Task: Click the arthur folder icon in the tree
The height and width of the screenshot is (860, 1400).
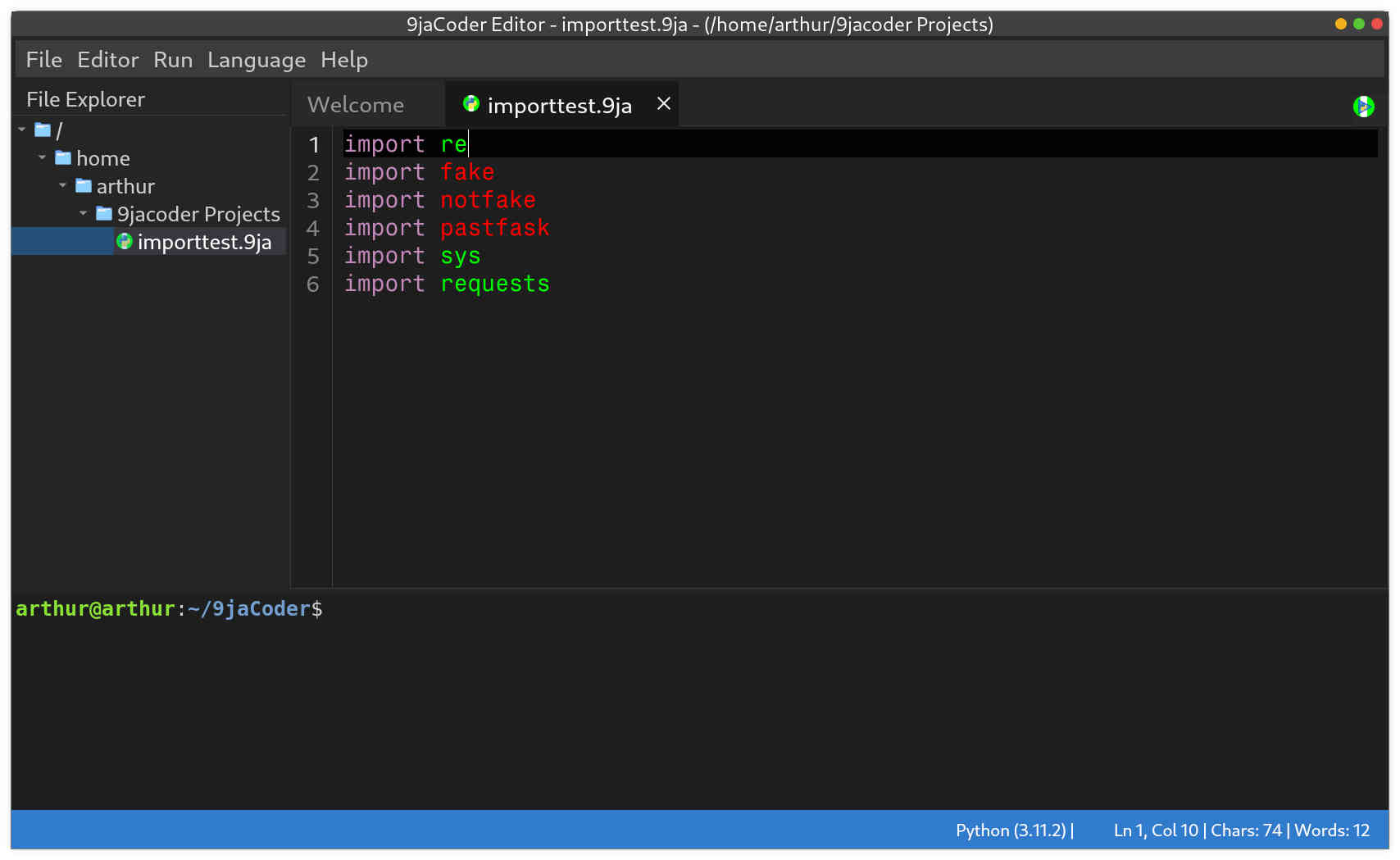Action: coord(83,186)
